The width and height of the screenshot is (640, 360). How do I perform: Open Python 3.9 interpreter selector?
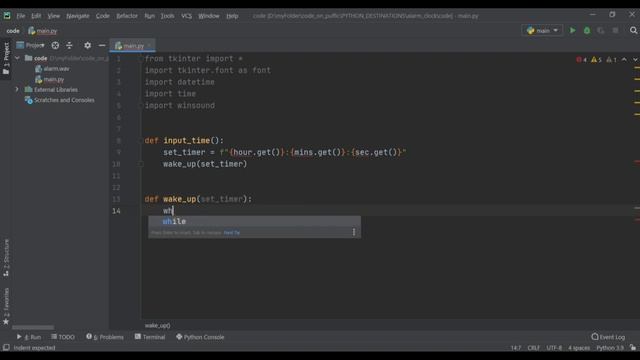pos(610,348)
